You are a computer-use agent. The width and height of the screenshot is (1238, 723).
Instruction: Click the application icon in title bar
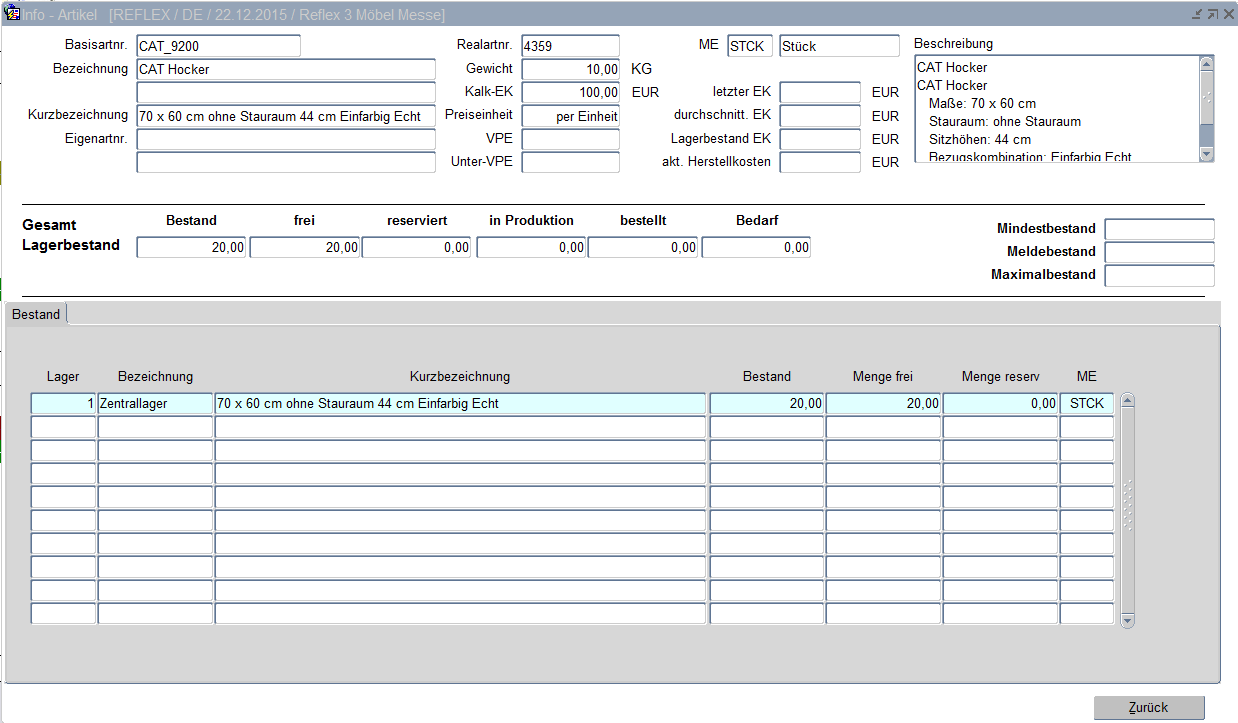point(13,14)
